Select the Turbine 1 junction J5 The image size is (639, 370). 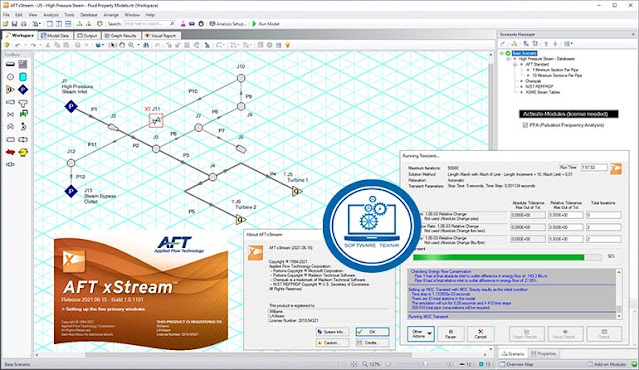pos(297,191)
